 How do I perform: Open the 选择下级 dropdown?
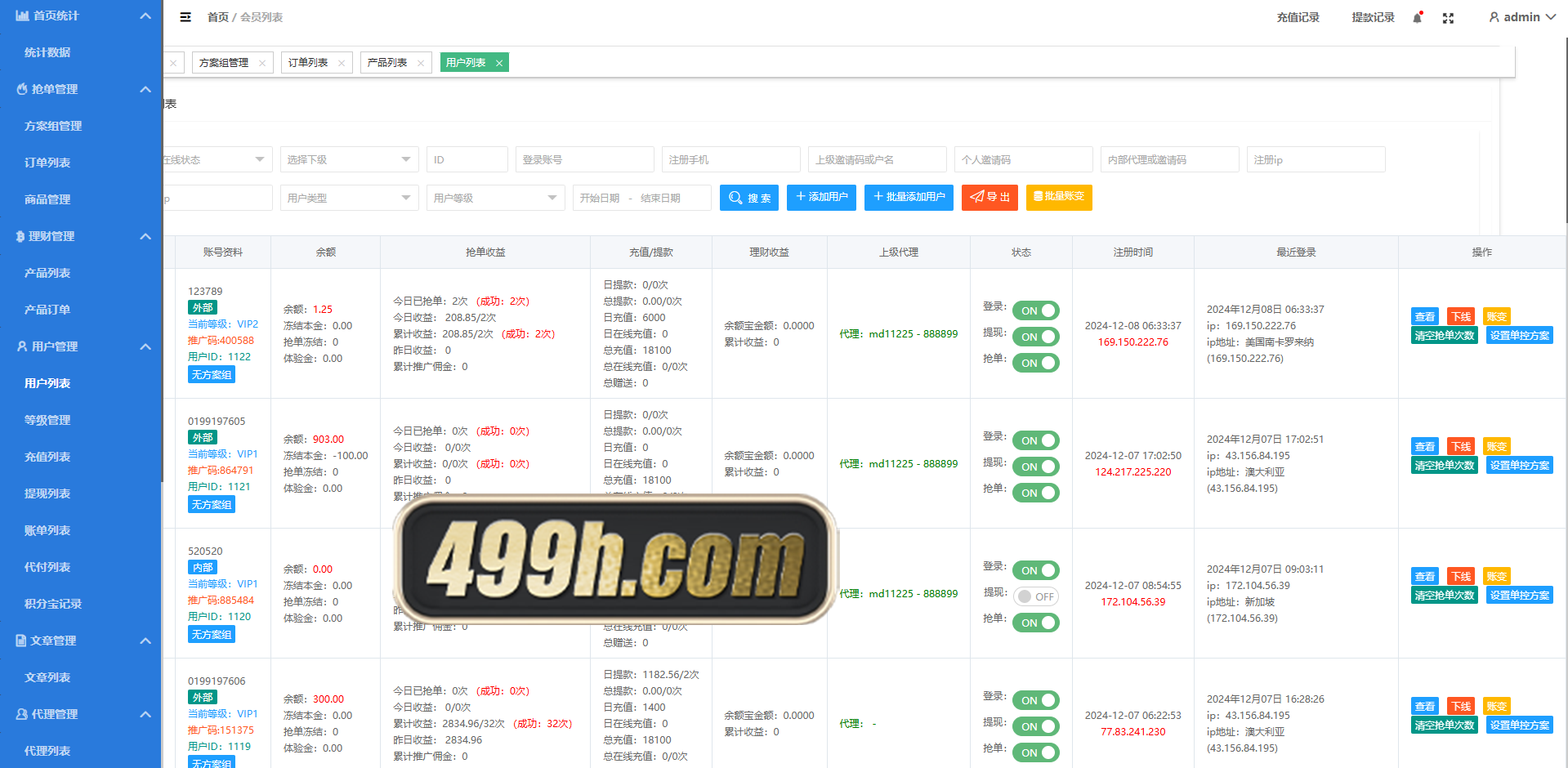click(x=349, y=159)
